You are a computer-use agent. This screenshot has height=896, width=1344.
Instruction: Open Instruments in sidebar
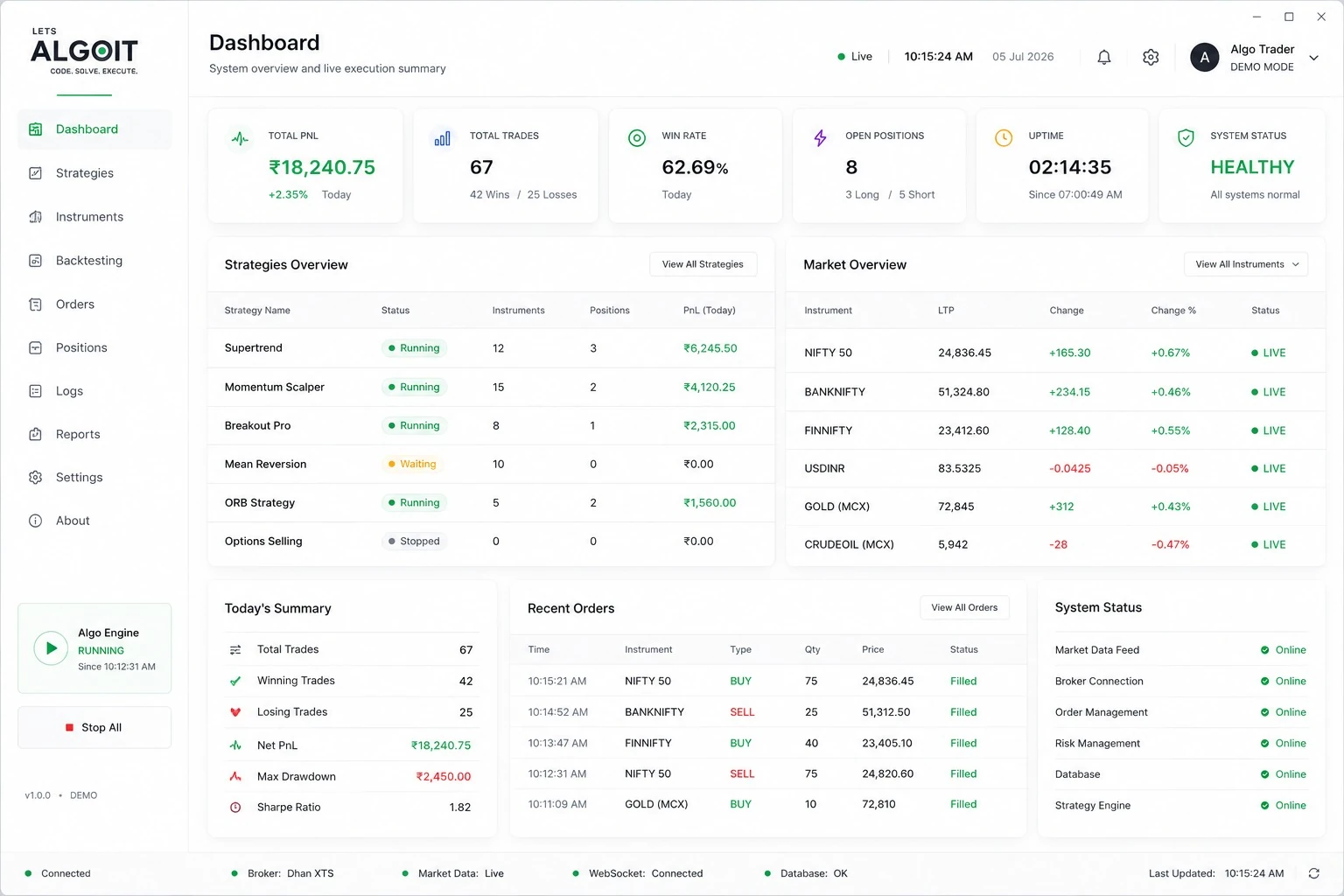tap(94, 217)
